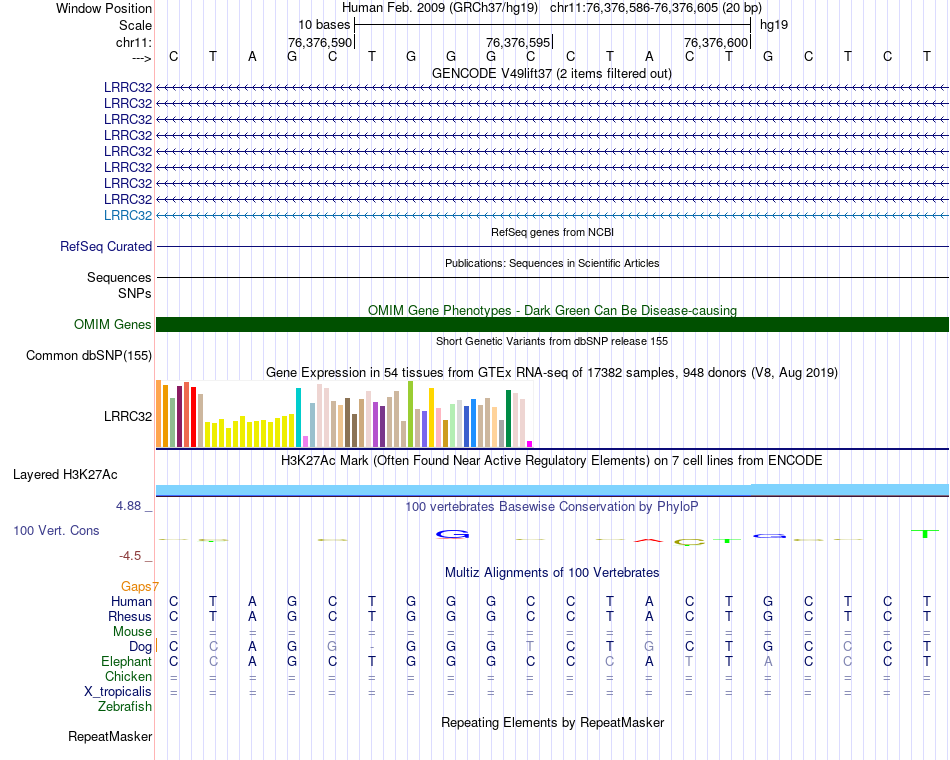
Task: Click the Layered H3K27Ac track label
Action: point(65,474)
